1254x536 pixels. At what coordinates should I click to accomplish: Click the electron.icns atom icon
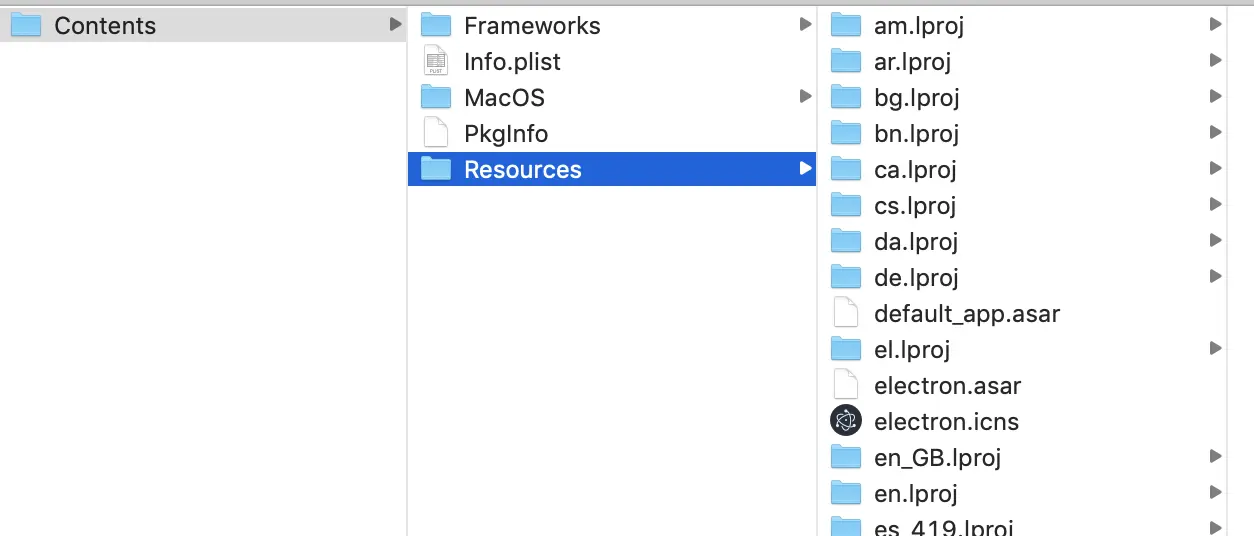846,421
